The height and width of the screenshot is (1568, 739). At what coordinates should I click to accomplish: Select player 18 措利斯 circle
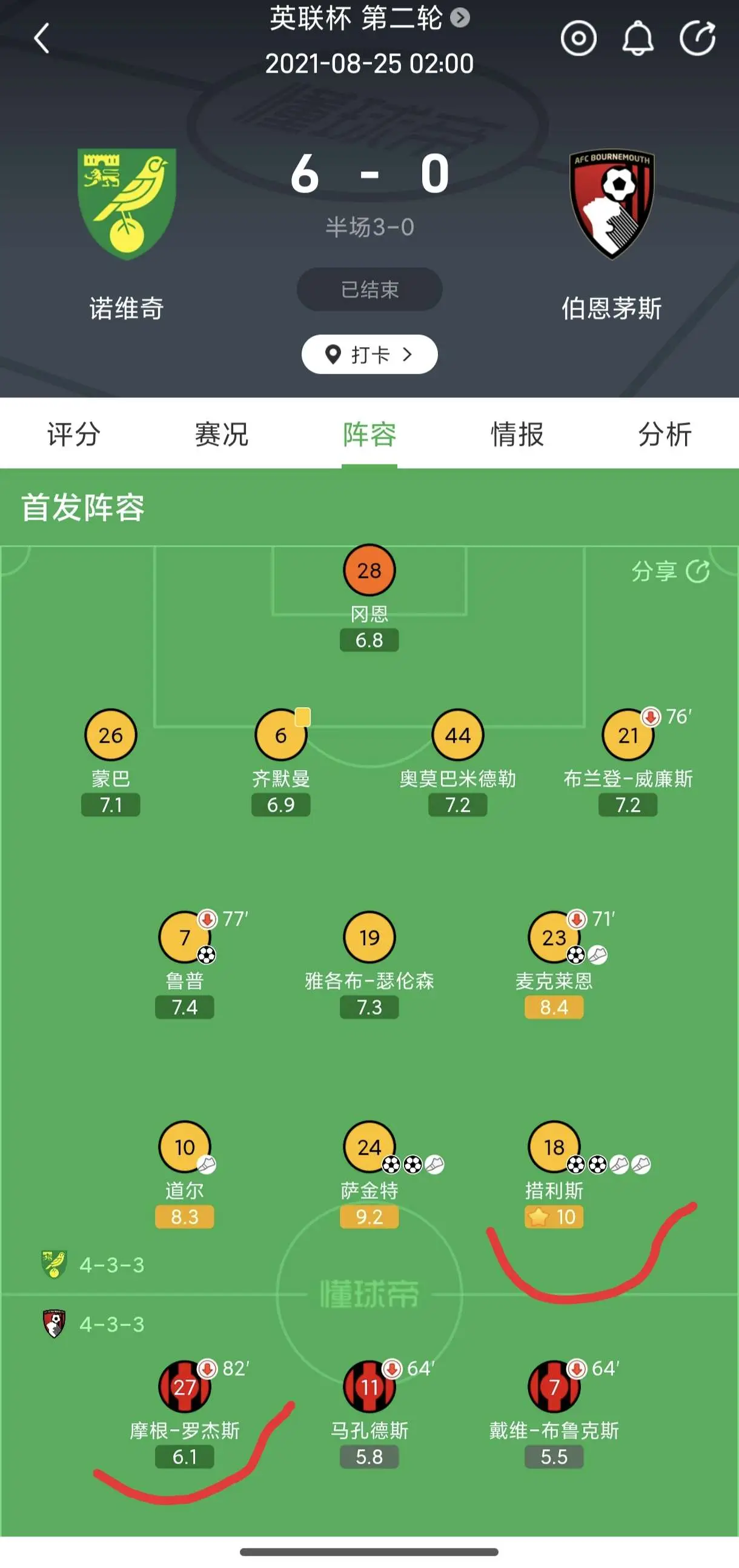pos(554,1146)
